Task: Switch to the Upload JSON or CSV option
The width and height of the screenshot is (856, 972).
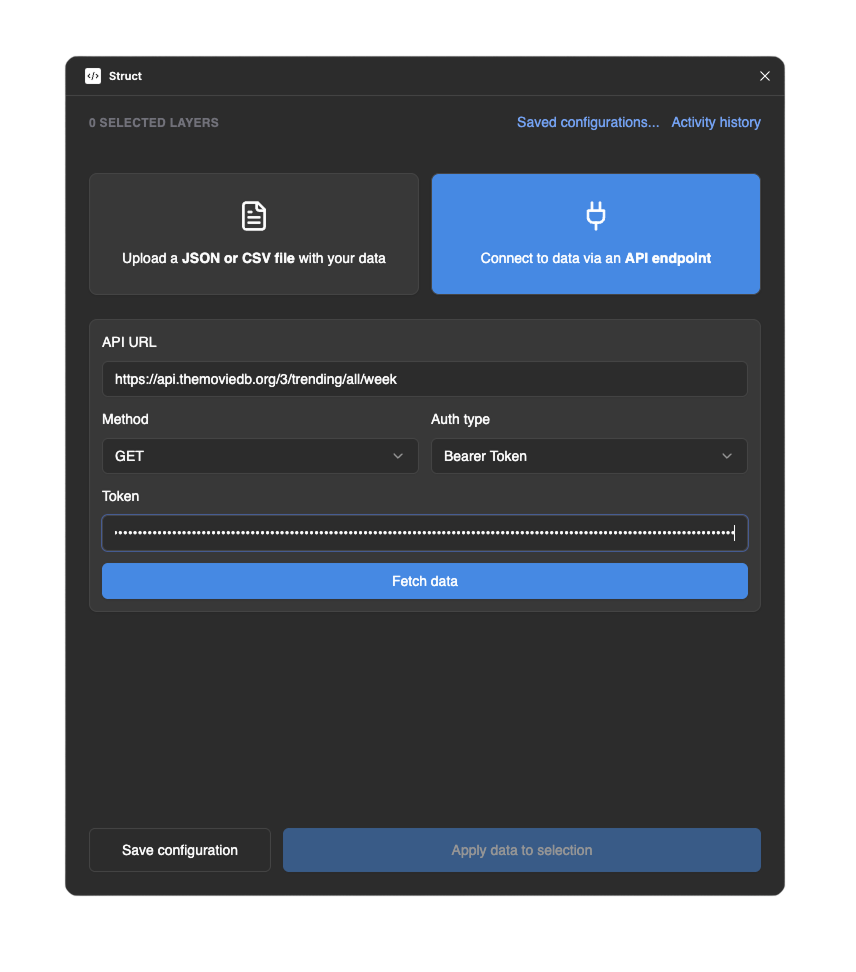Action: 253,234
